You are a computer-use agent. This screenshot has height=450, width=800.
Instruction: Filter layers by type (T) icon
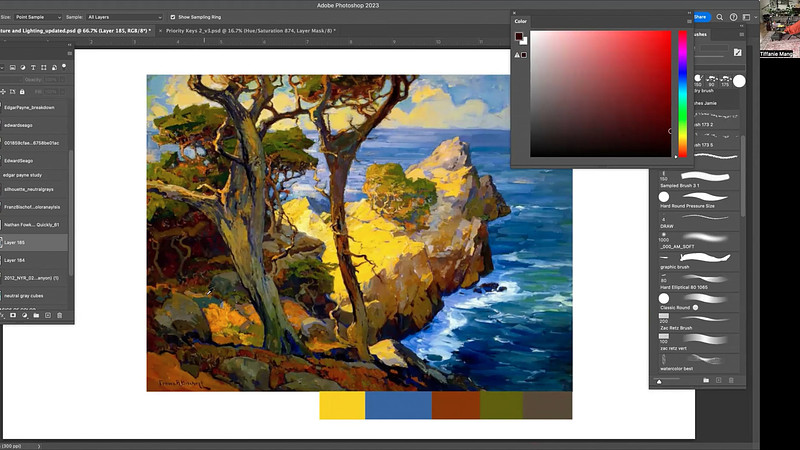tap(33, 67)
